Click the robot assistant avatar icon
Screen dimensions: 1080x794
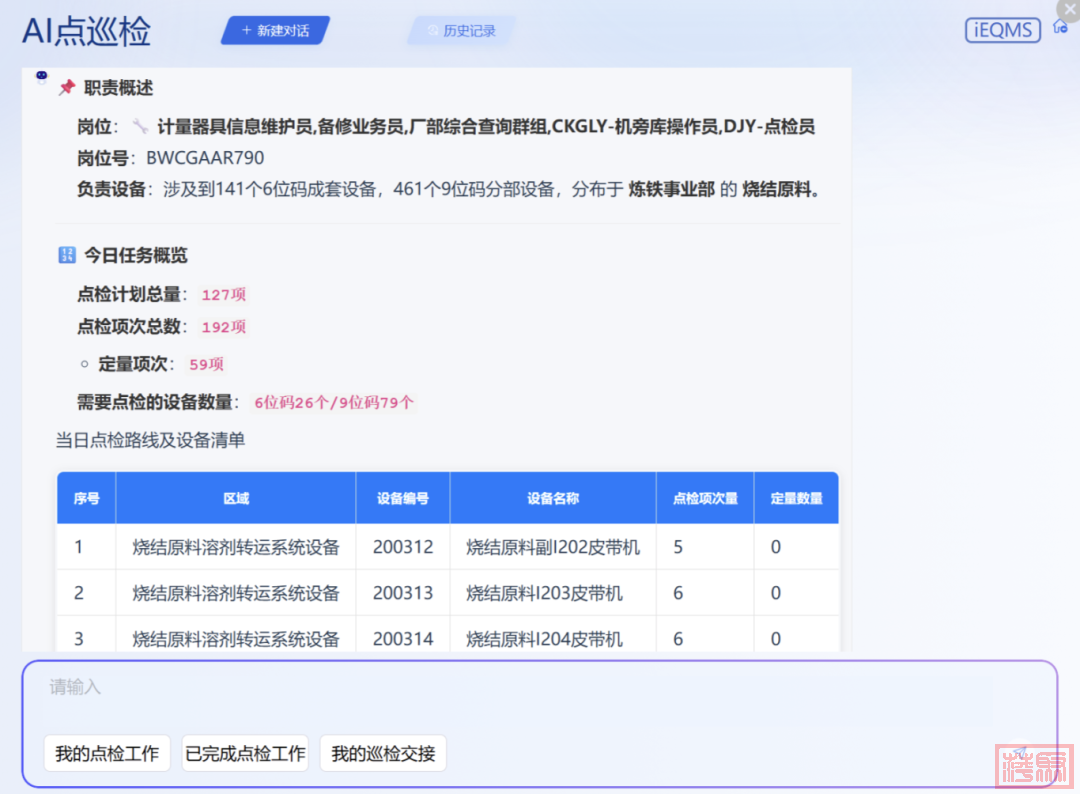pos(42,77)
